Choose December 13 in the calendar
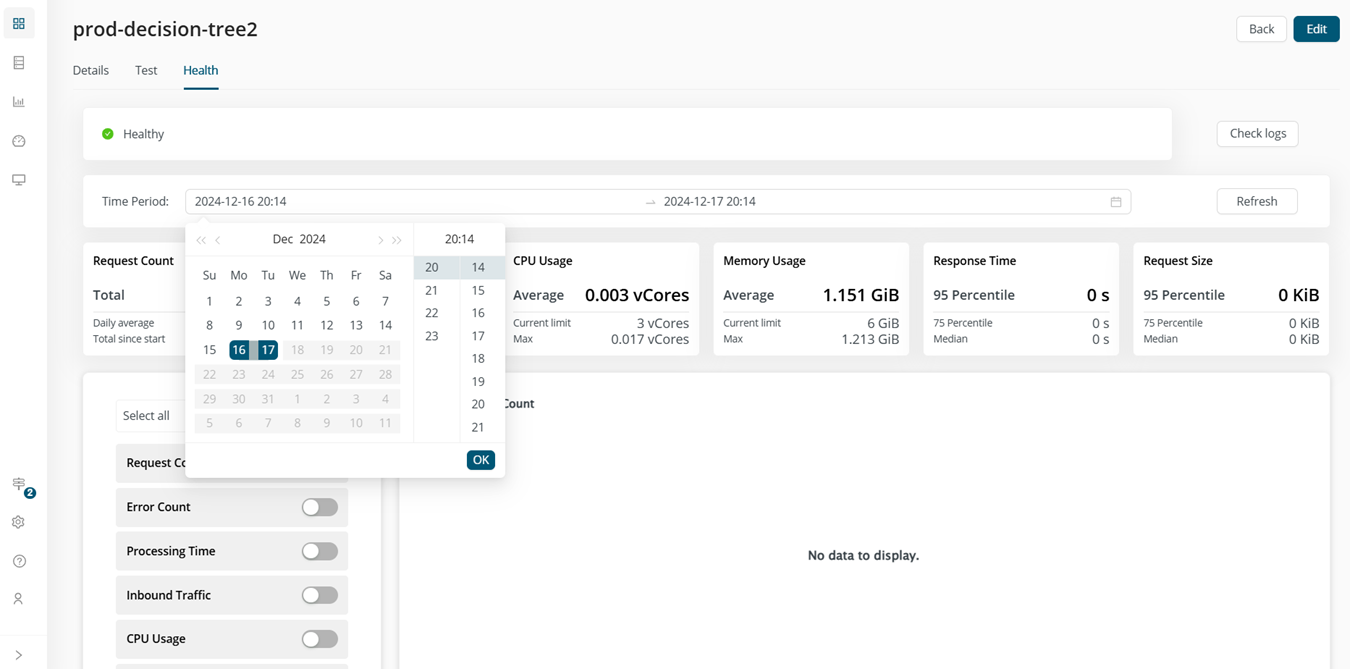 356,325
